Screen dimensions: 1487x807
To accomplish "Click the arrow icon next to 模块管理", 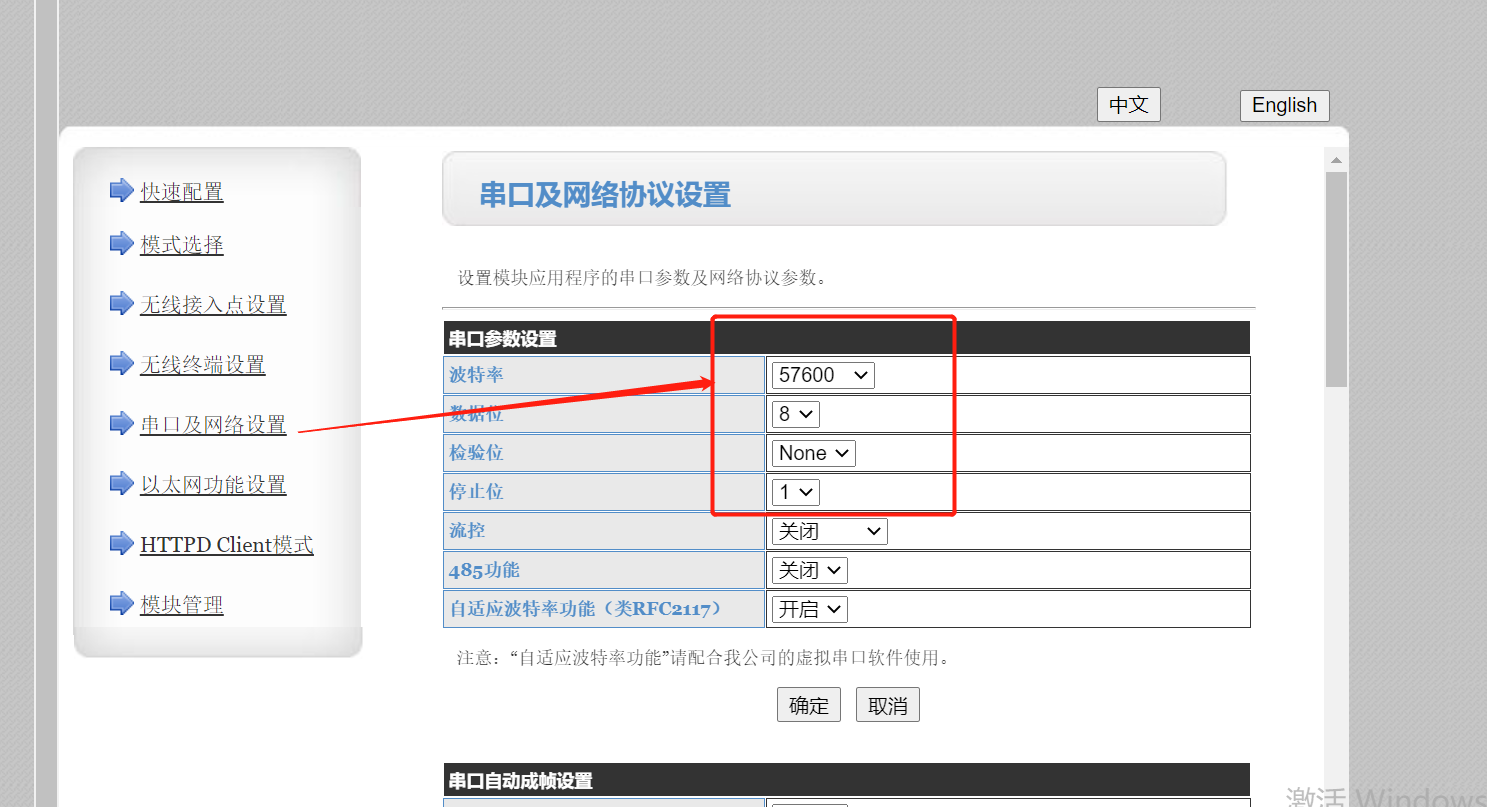I will [121, 603].
